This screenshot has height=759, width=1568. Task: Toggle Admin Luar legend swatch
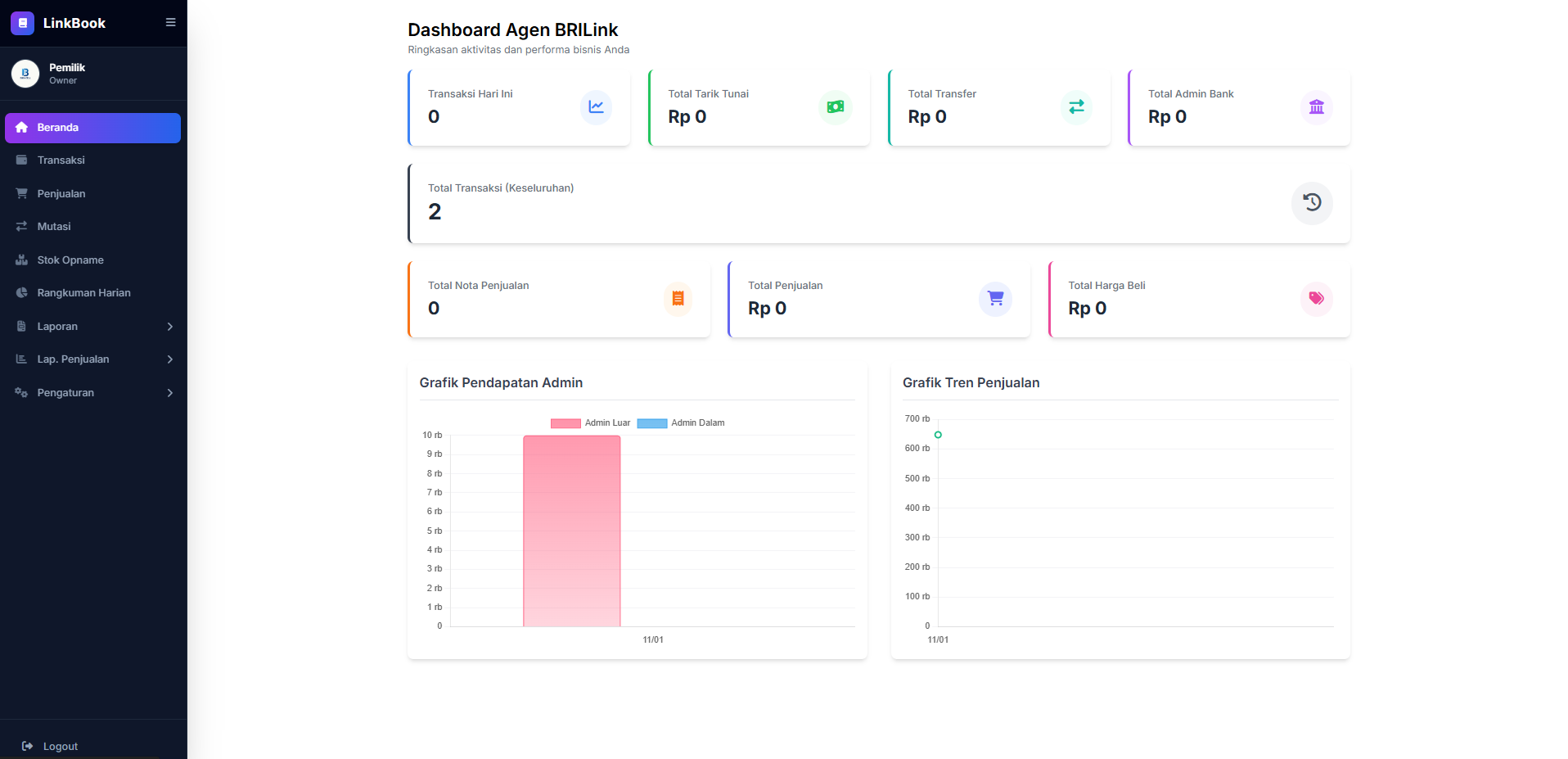click(x=565, y=423)
